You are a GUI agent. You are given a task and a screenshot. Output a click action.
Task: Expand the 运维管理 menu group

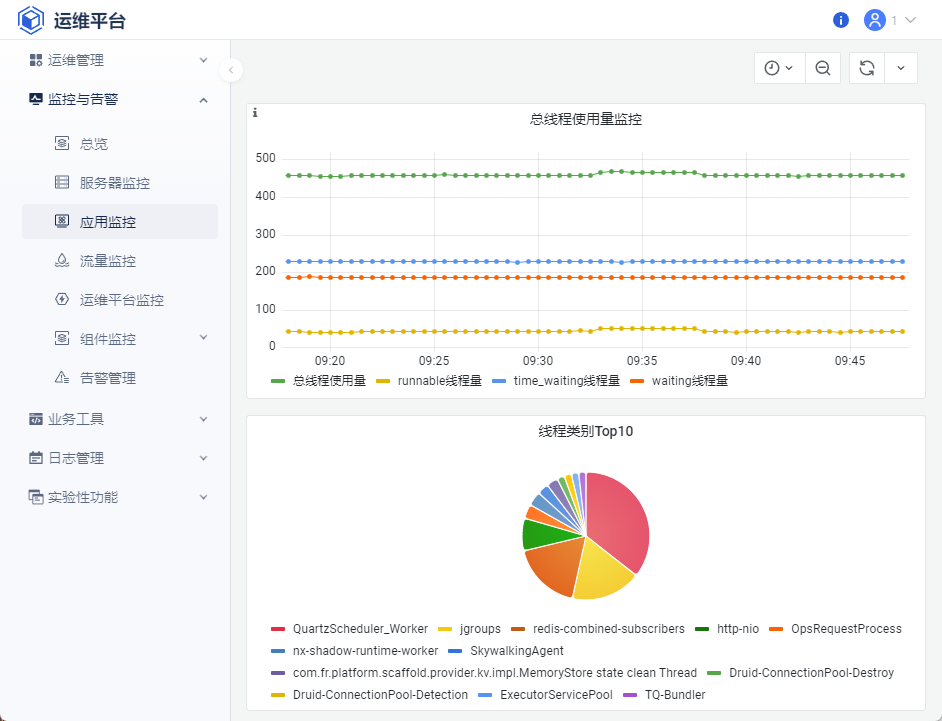click(x=119, y=60)
